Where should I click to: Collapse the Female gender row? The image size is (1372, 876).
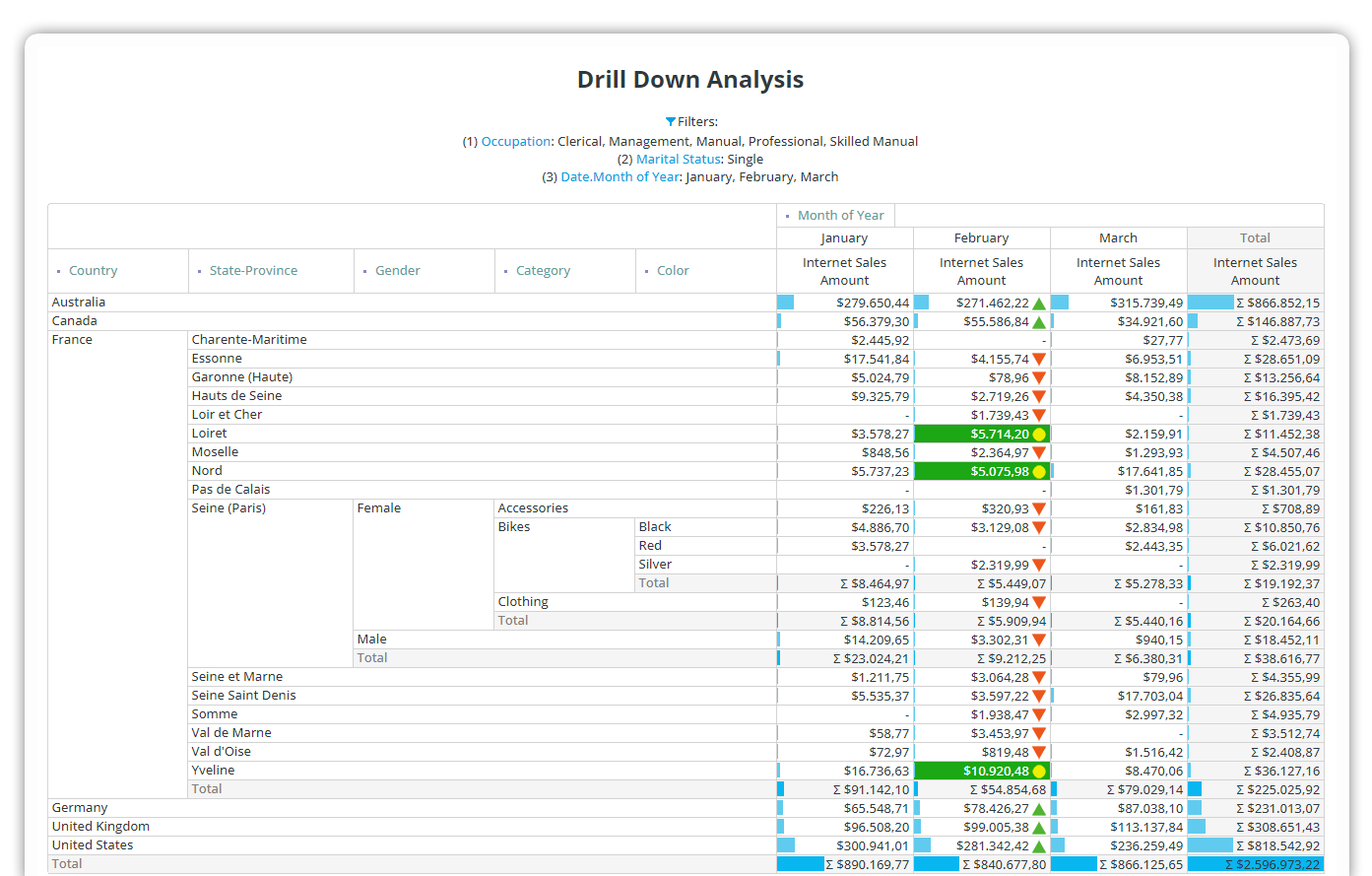[379, 507]
